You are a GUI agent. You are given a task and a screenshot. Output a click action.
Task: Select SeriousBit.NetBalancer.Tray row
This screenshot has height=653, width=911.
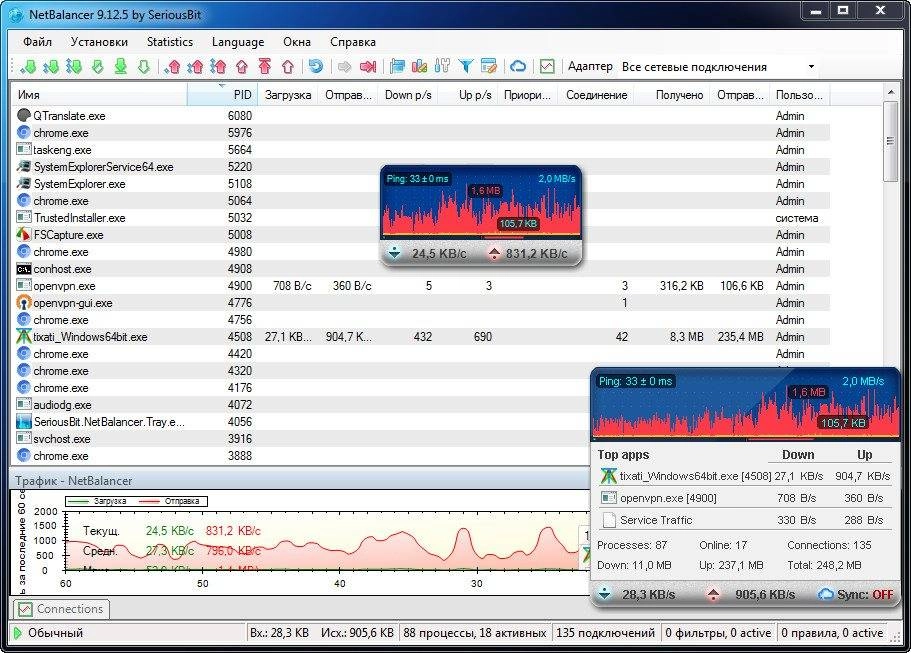(x=301, y=422)
